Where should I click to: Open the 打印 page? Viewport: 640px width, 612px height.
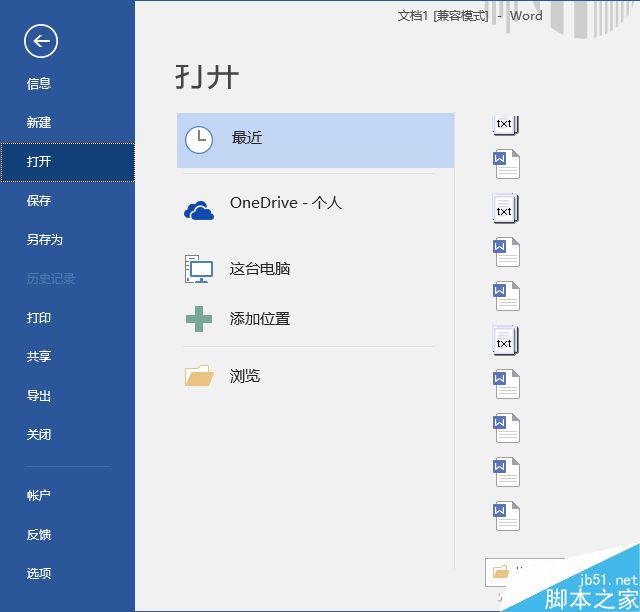coord(39,317)
